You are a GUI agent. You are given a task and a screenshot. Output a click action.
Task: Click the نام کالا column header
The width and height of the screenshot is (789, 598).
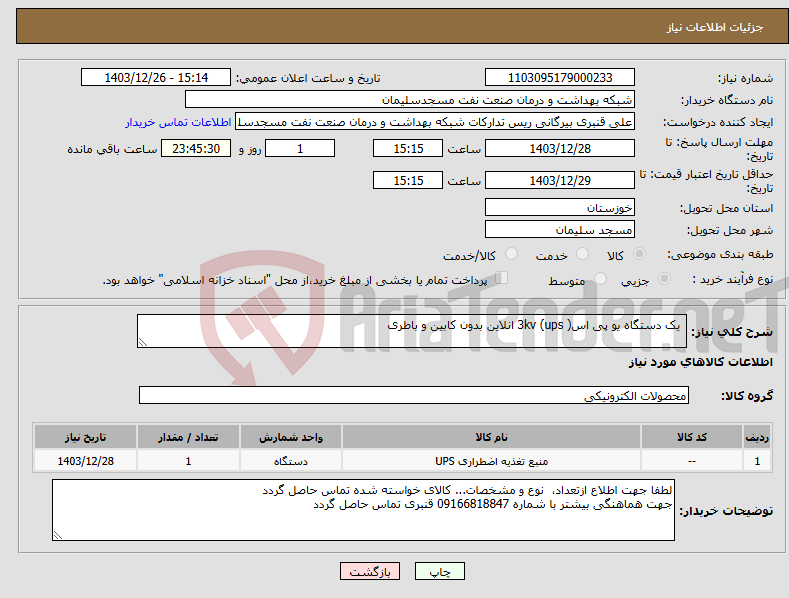tap(492, 437)
